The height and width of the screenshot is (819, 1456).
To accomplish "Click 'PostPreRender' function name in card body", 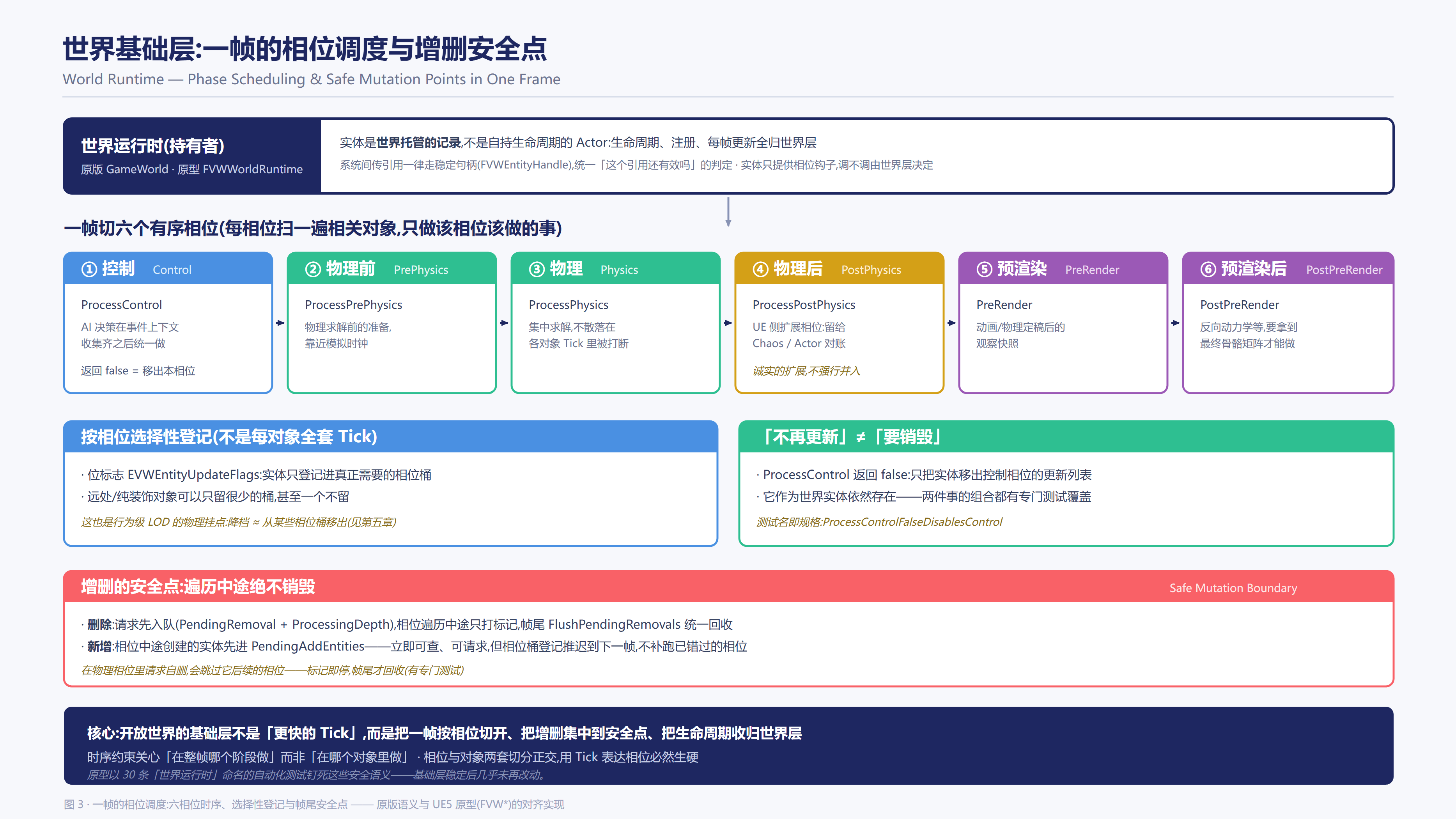I will point(1240,305).
